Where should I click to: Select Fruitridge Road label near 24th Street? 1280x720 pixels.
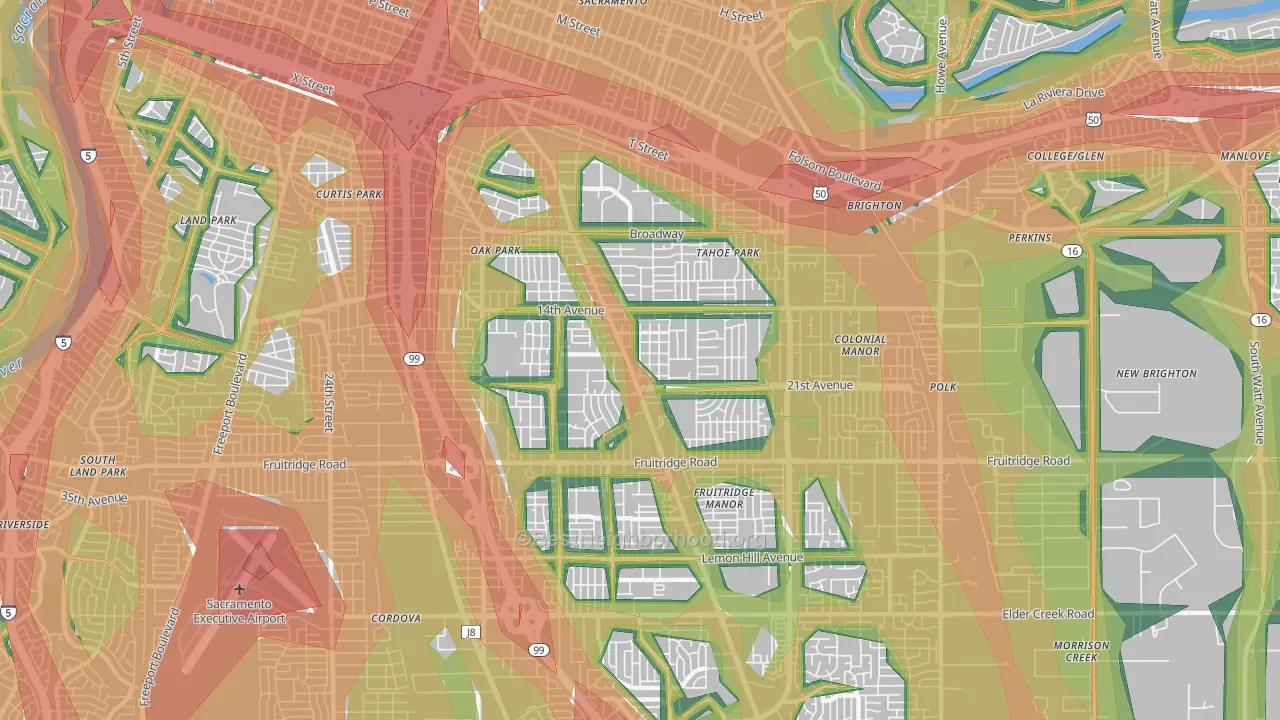(304, 465)
